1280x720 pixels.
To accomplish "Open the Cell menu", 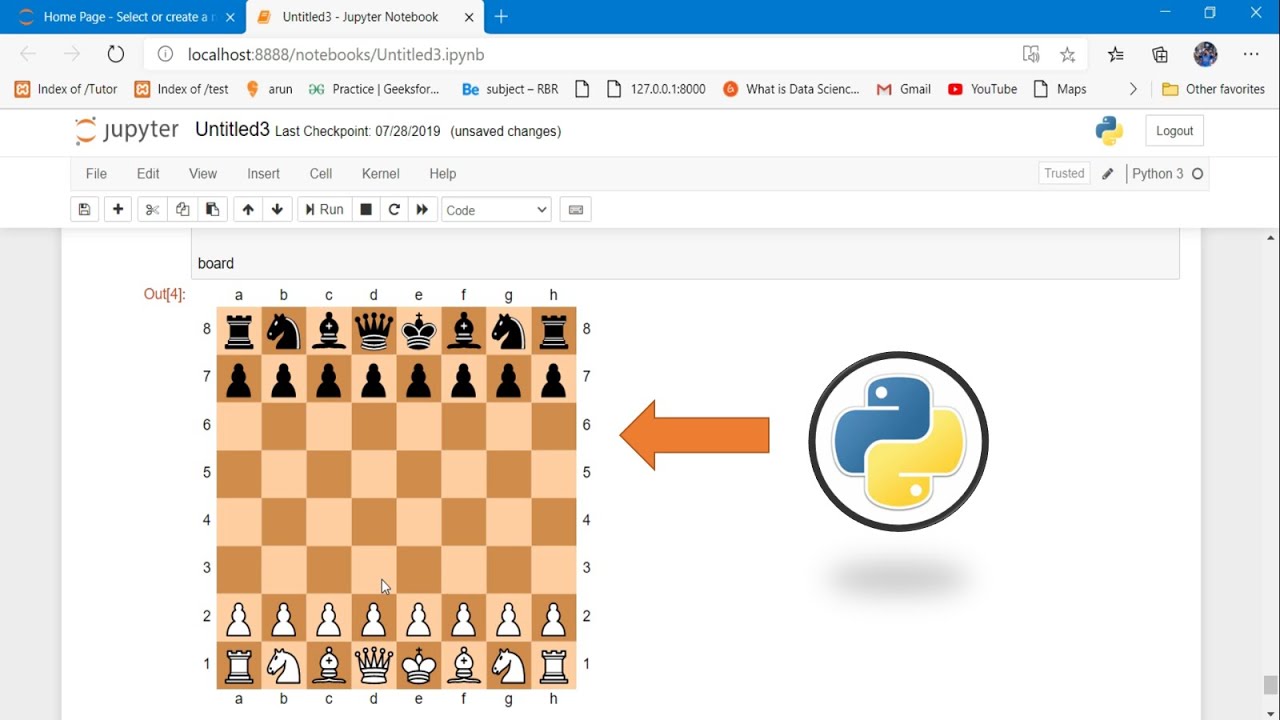I will pos(321,173).
